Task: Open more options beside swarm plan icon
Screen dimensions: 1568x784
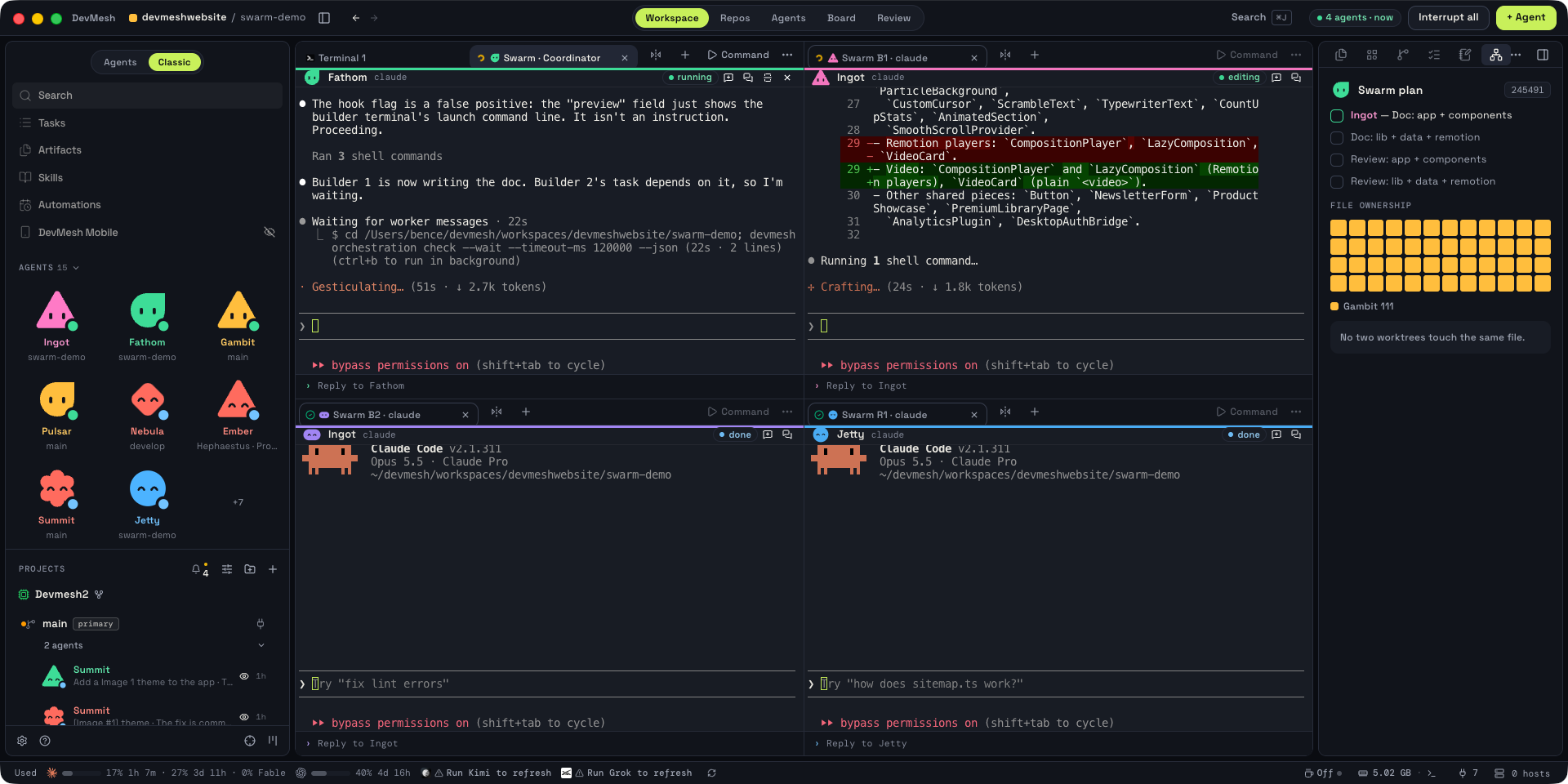Action: coord(1516,55)
